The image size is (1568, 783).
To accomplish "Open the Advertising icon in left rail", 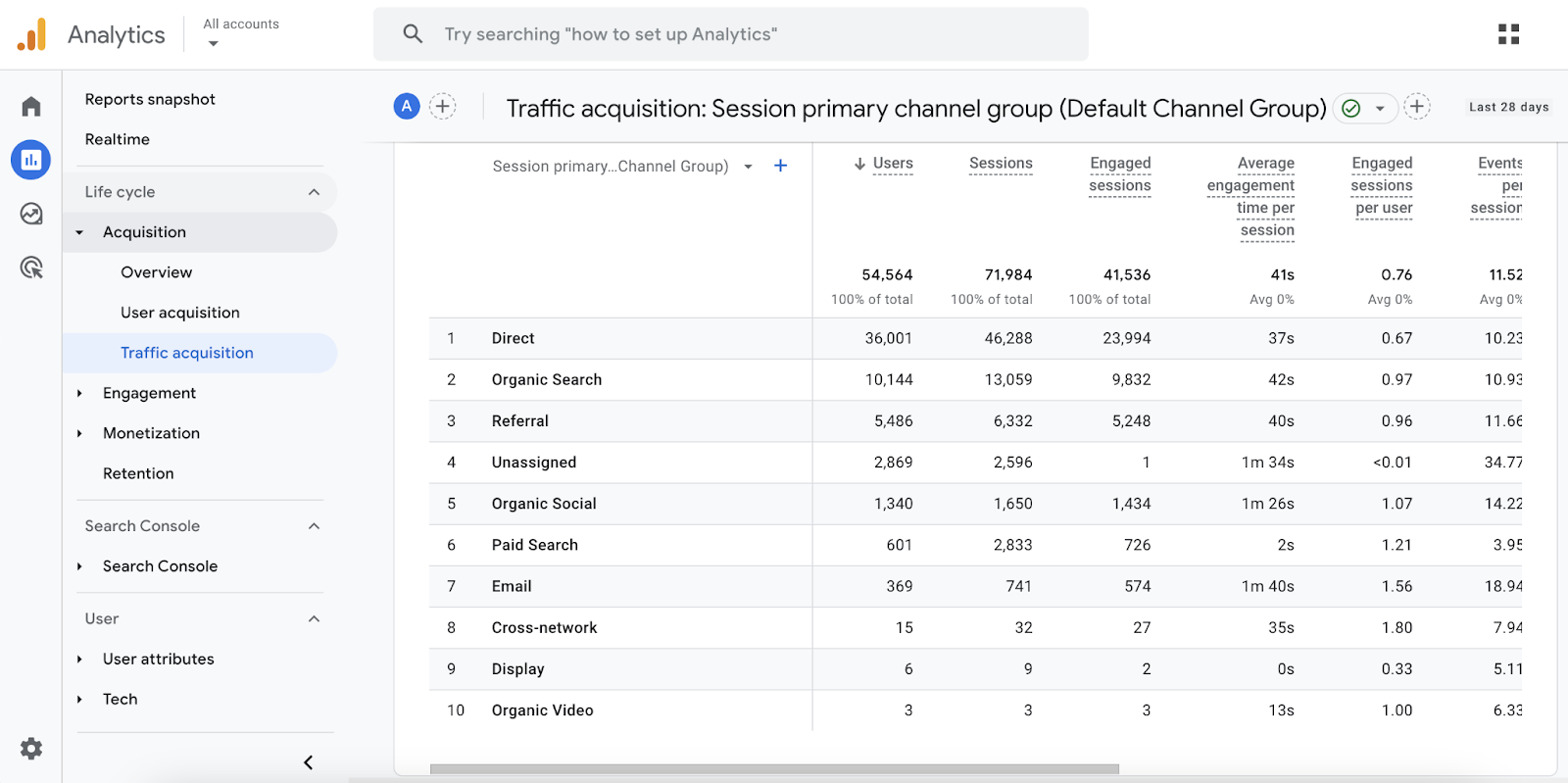I will tap(31, 268).
